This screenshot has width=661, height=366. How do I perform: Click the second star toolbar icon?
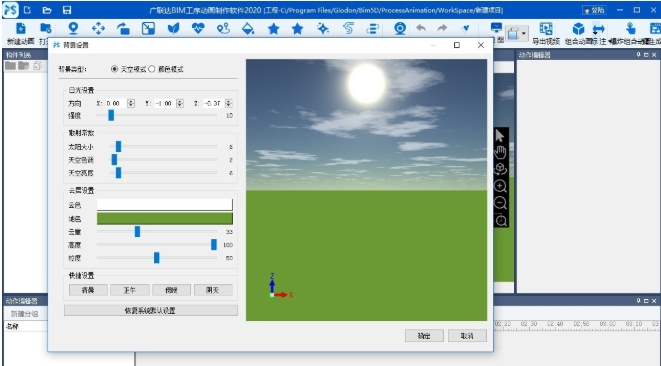click(x=298, y=29)
